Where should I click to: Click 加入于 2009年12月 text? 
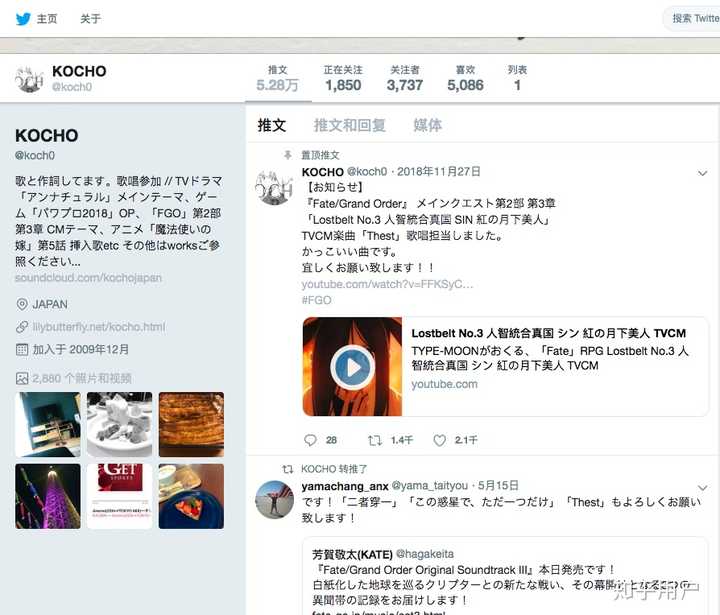tap(80, 350)
